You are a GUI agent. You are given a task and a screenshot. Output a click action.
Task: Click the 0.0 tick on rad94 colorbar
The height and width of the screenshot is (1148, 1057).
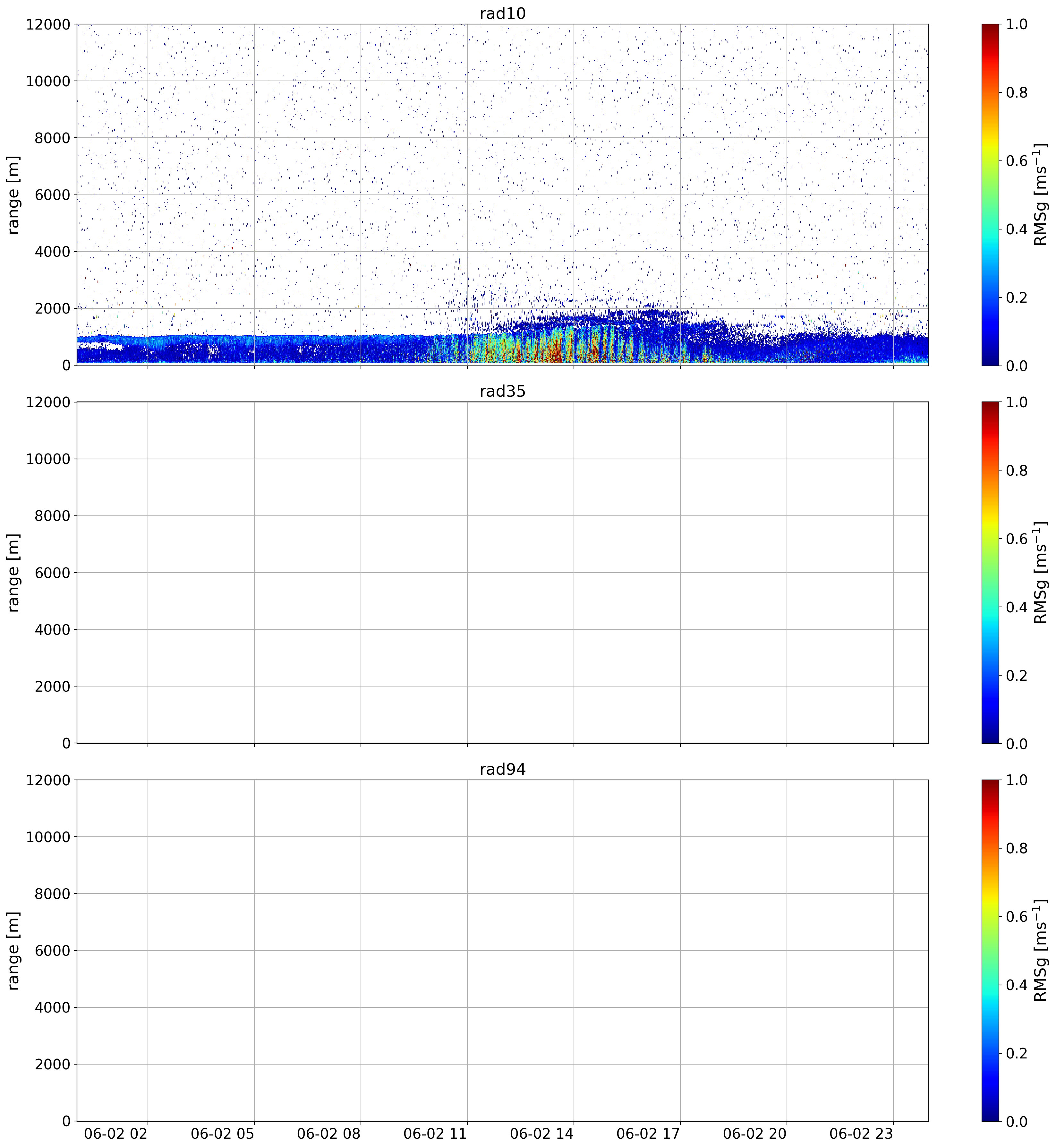1016,1122
